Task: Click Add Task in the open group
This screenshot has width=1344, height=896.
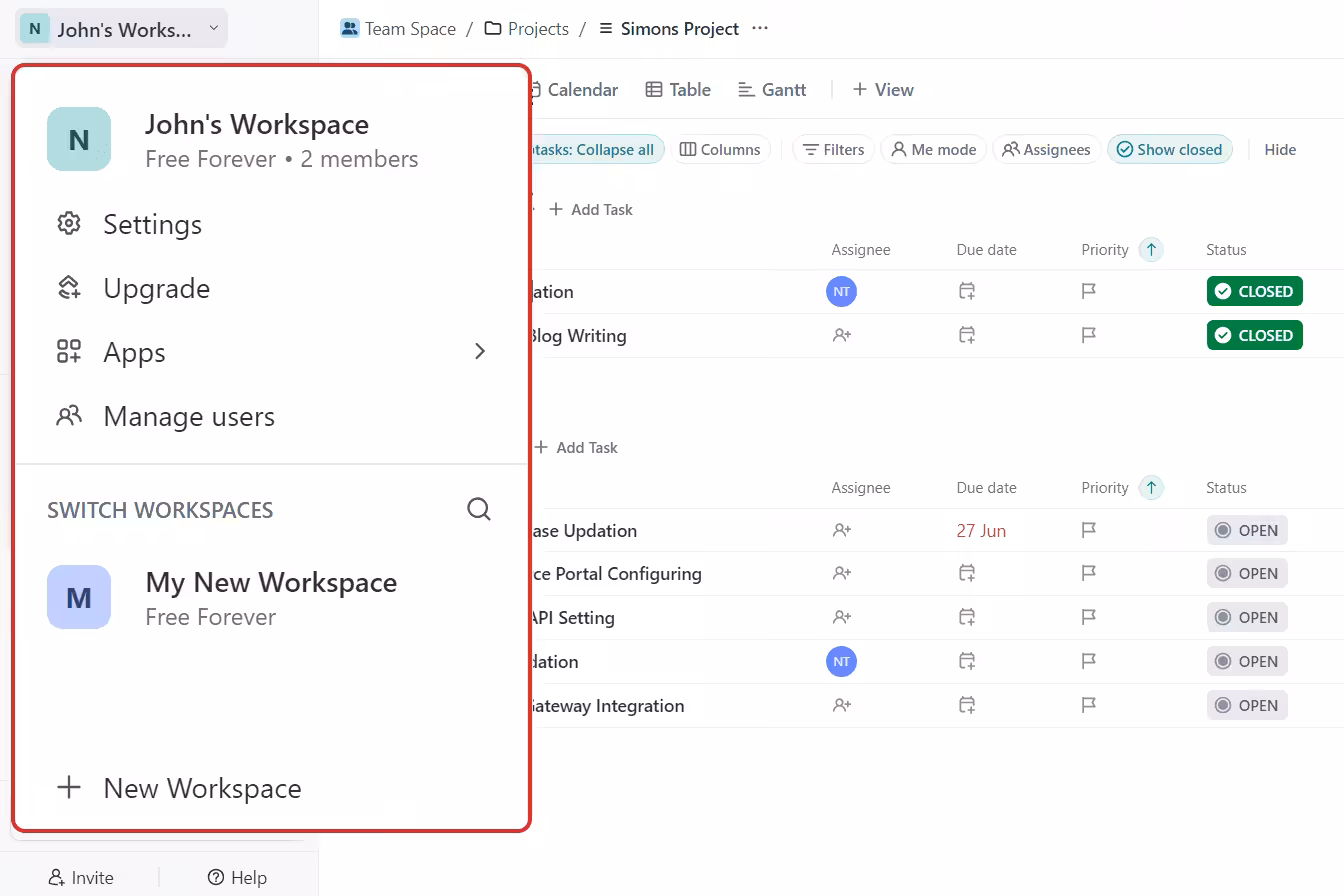Action: [576, 447]
